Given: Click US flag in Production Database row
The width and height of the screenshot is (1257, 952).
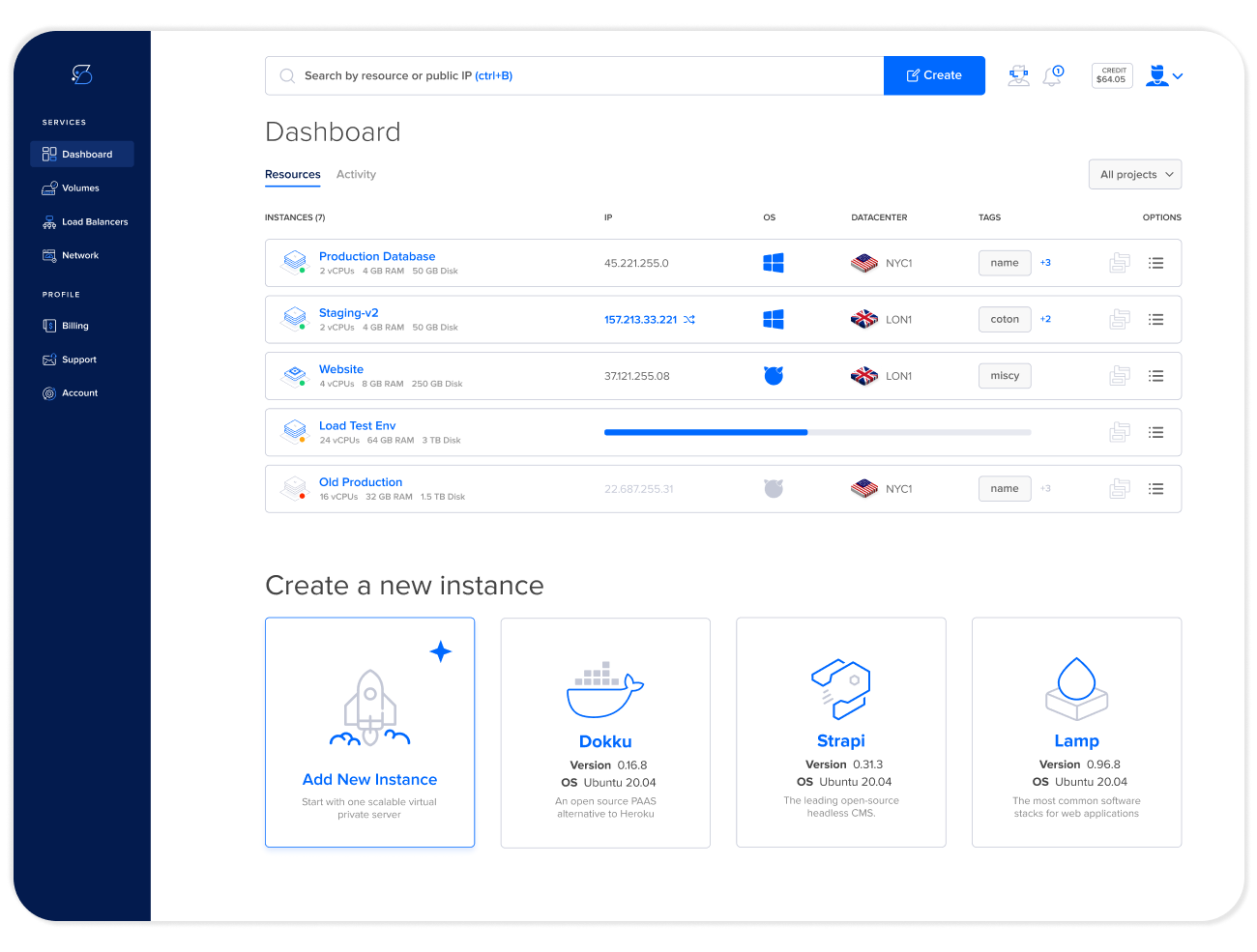Looking at the screenshot, I should pos(864,263).
